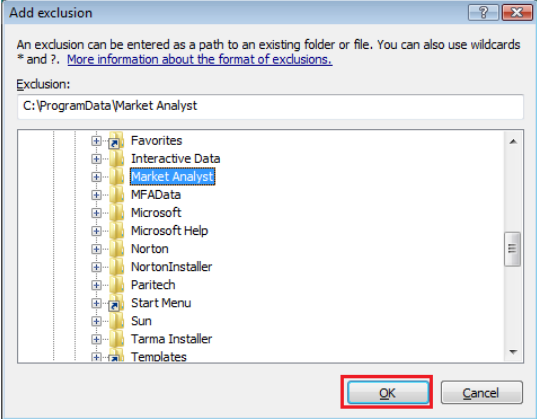Image resolution: width=537 pixels, height=419 pixels.
Task: Confirm the exclusion with OK
Action: pos(388,393)
